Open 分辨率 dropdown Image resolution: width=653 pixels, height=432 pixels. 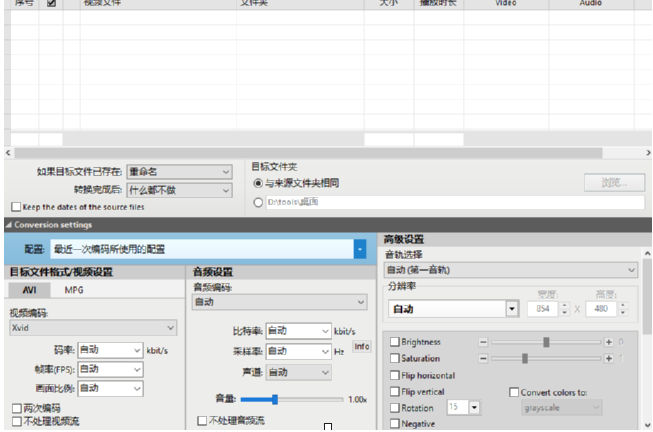(x=512, y=309)
